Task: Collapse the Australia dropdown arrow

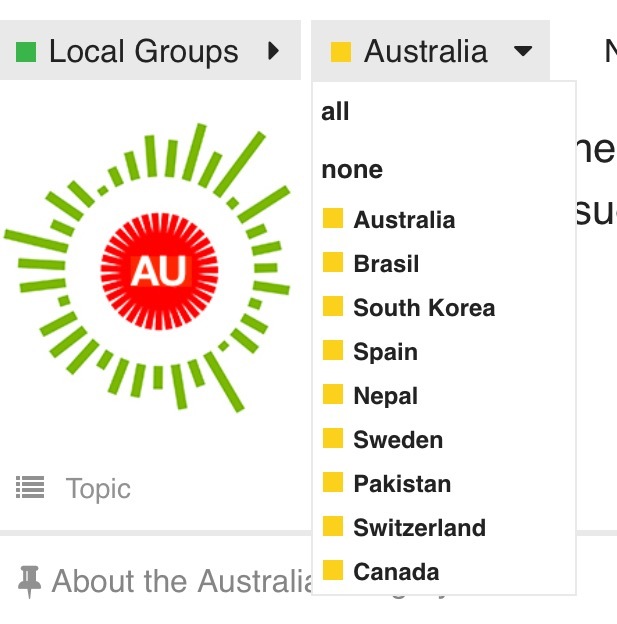Action: [x=523, y=51]
